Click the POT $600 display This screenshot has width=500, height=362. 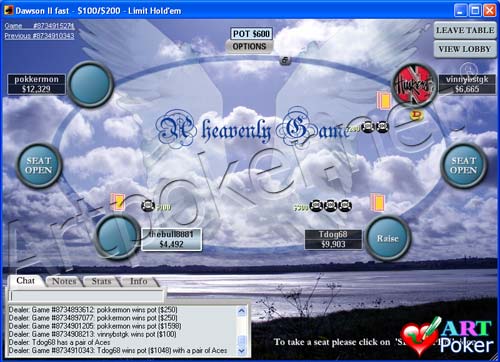251,34
